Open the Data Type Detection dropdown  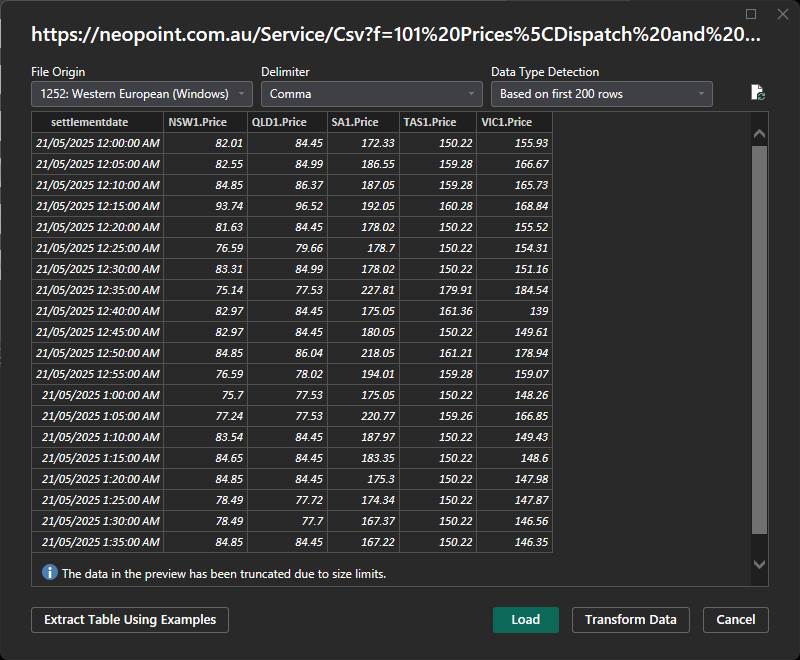(602, 94)
